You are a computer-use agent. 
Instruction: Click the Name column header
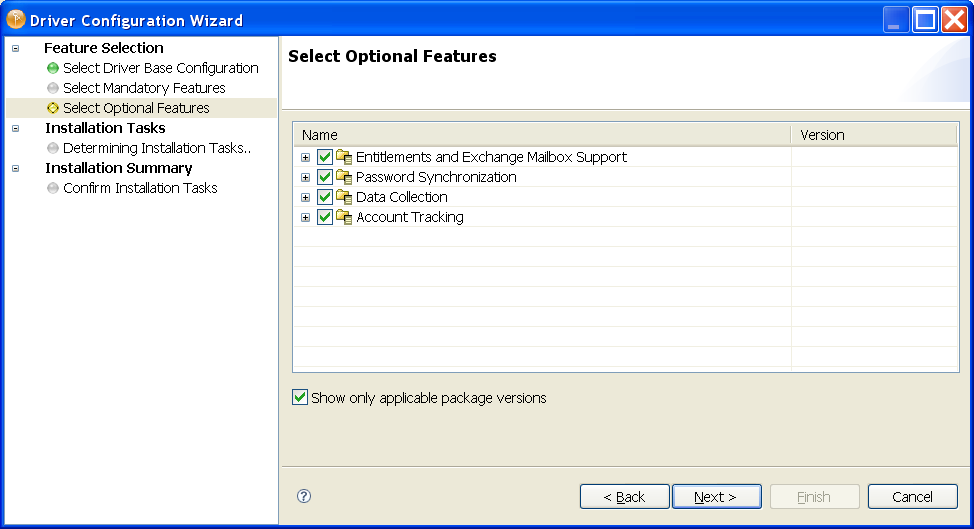pos(542,135)
